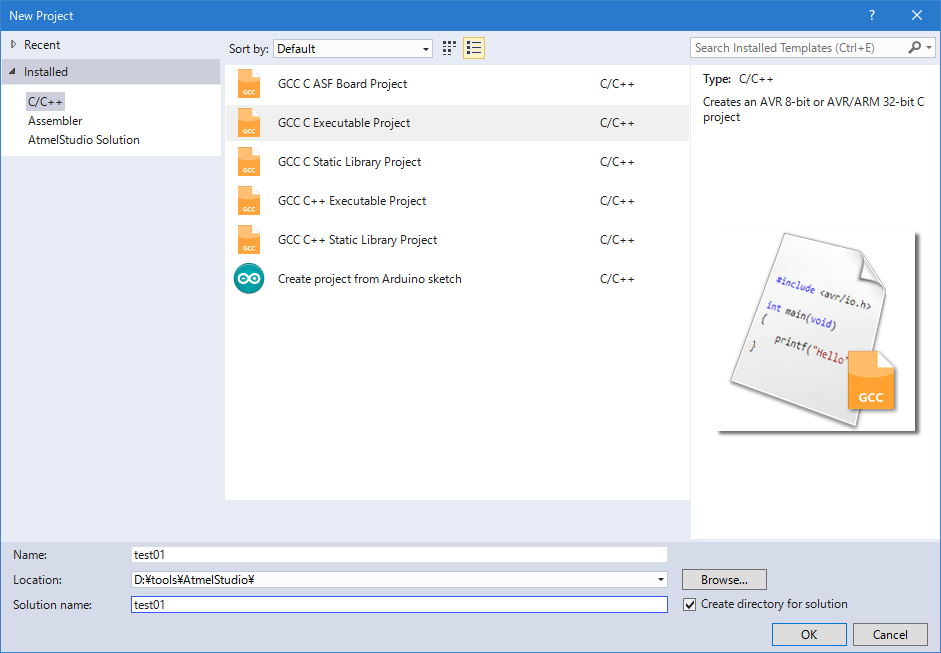This screenshot has height=653, width=941.
Task: Open the search options dropdown arrow
Action: 929,47
